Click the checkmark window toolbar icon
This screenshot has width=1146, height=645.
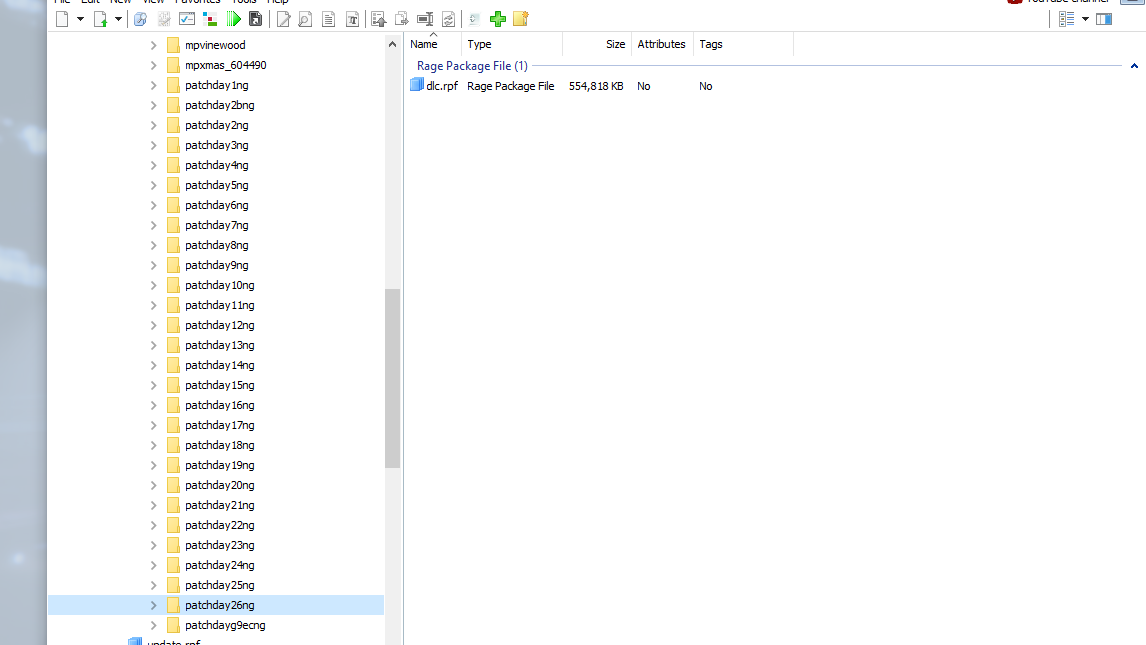point(187,19)
